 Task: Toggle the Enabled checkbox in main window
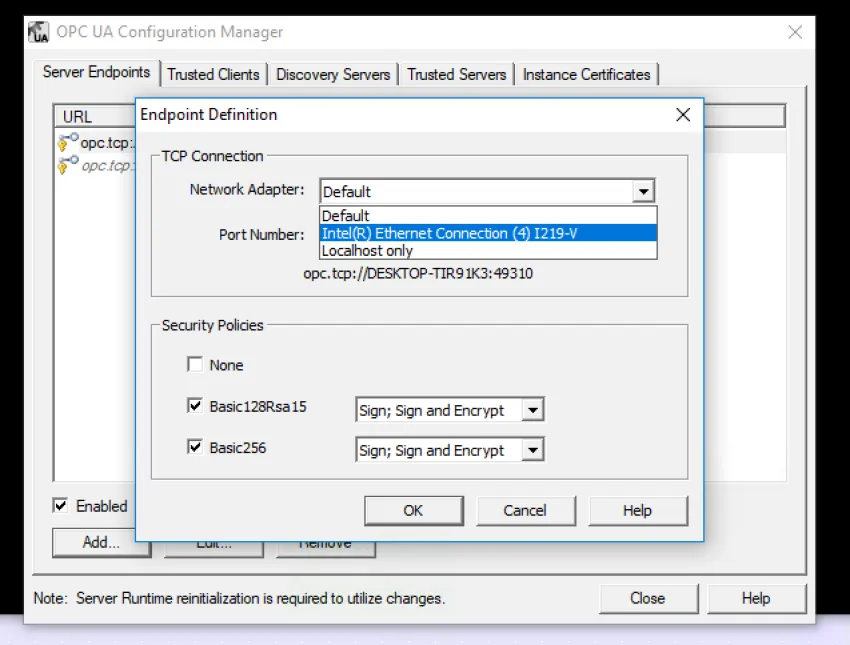tap(60, 505)
